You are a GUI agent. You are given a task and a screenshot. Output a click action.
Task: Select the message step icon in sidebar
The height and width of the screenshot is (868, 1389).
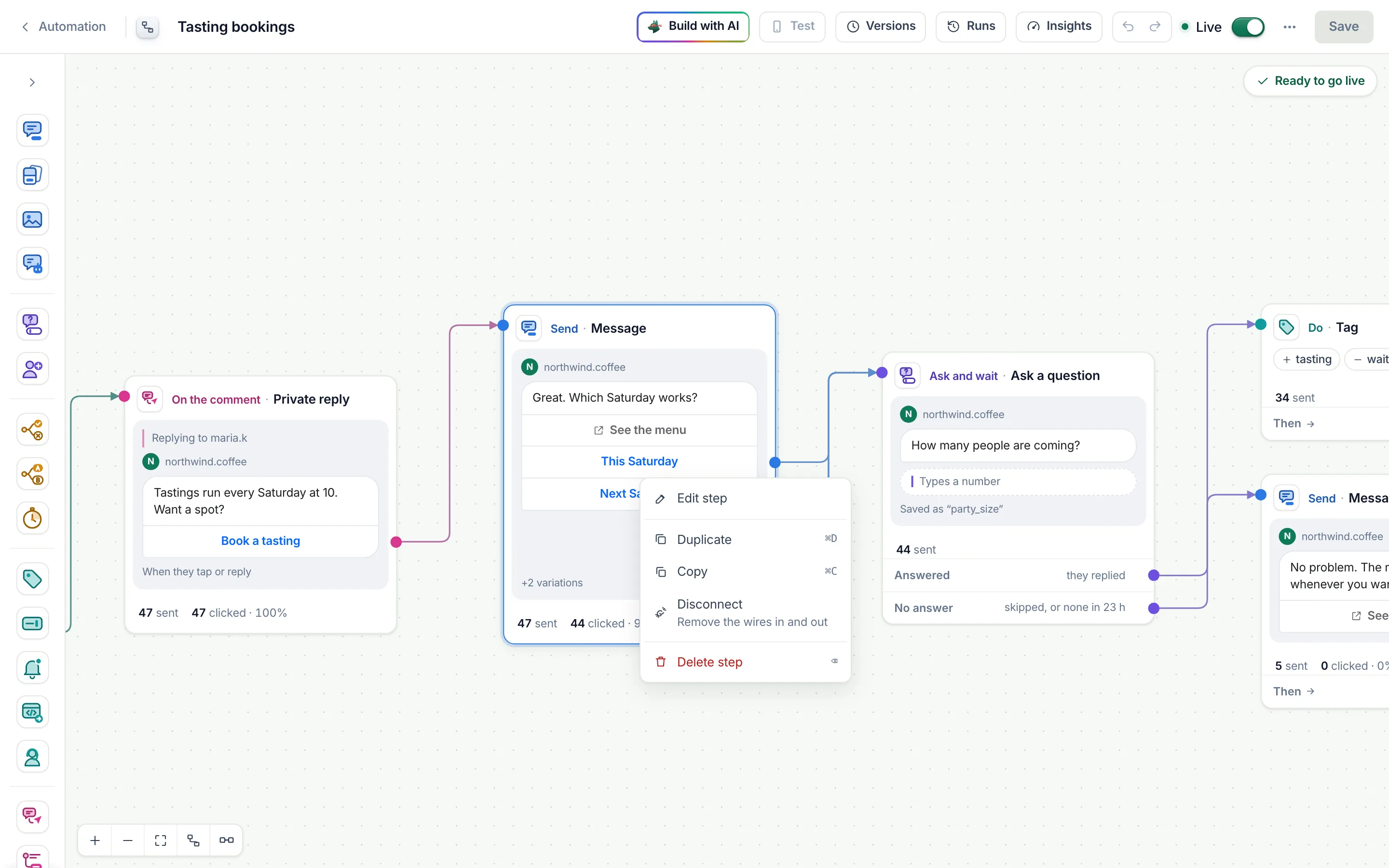(33, 130)
